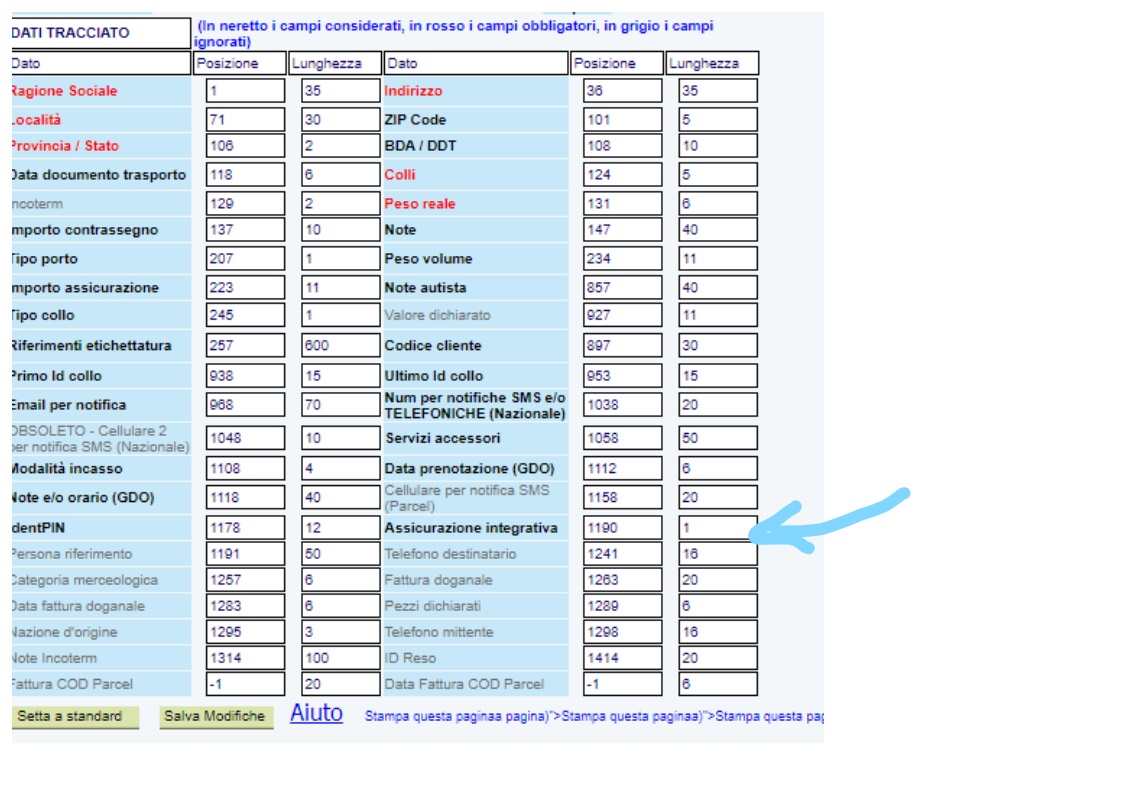Select Tipo collo Posizione input
The width and height of the screenshot is (1122, 792).
[x=245, y=316]
